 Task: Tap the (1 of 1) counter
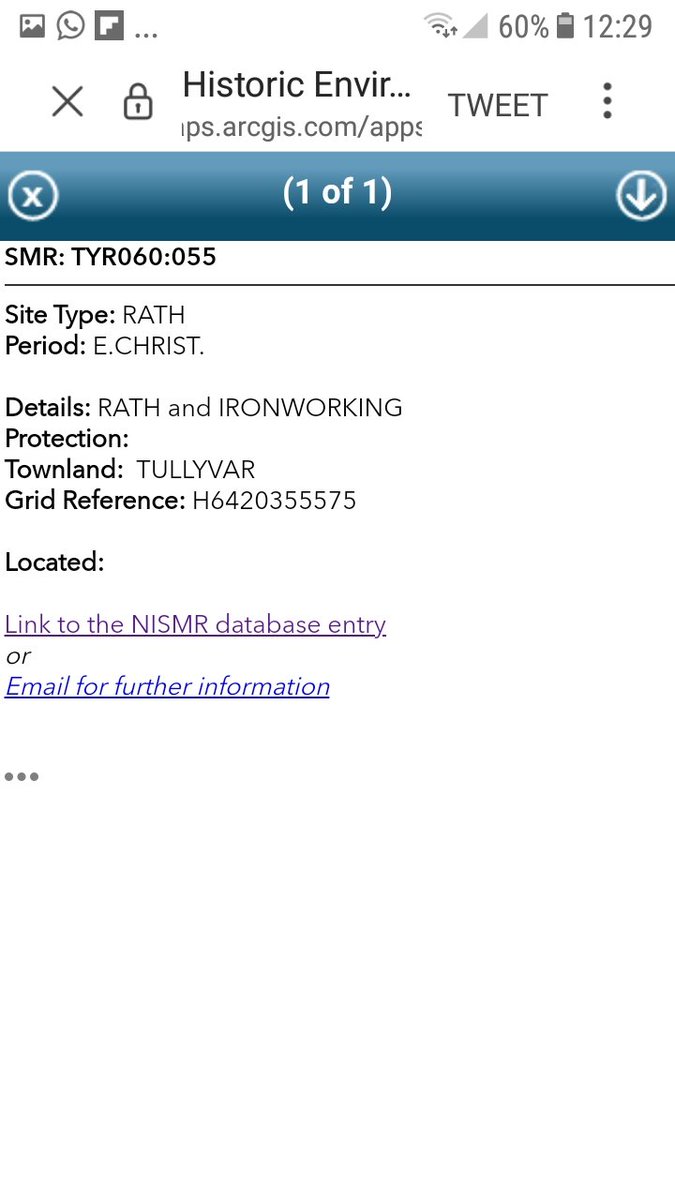click(337, 191)
